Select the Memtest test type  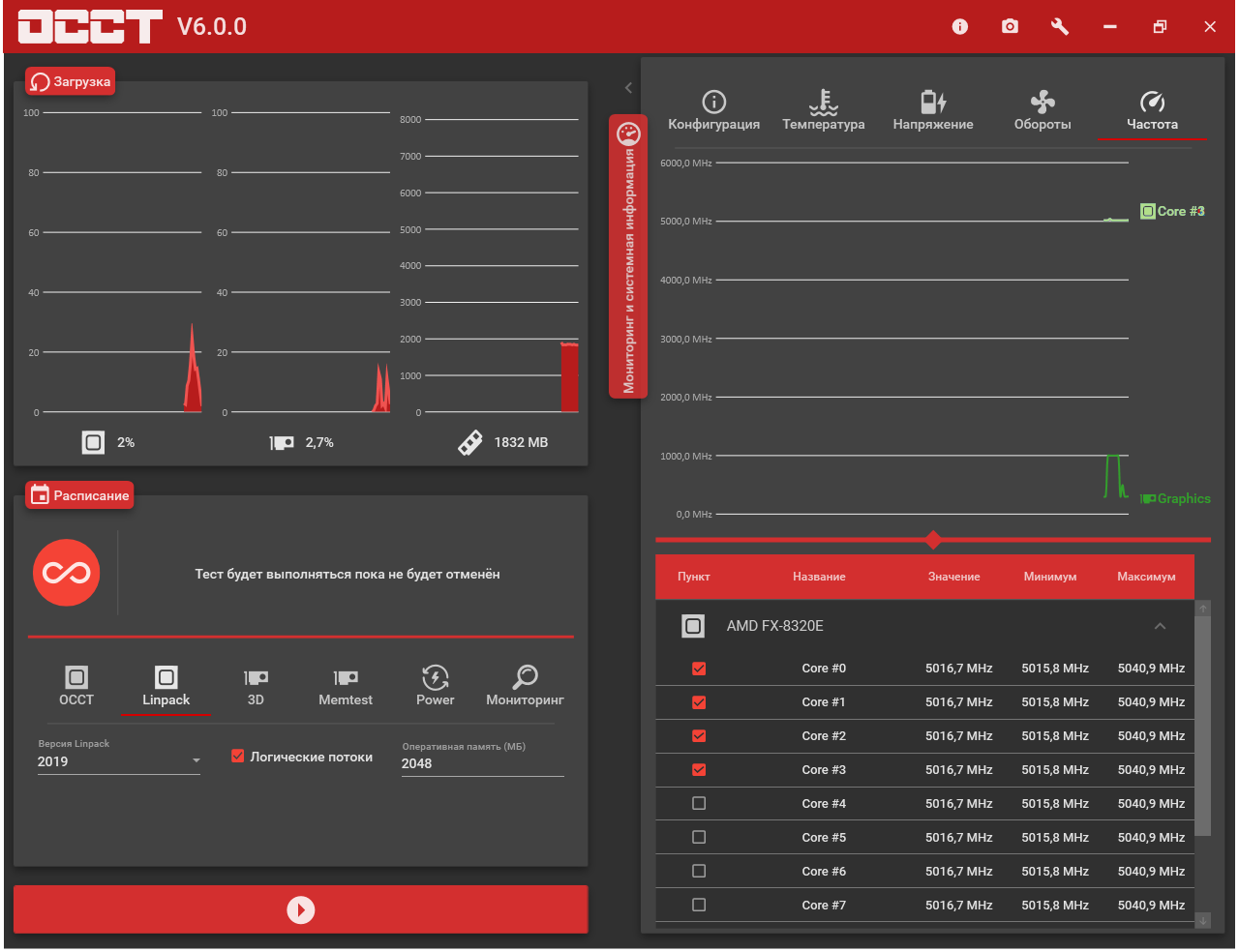[x=346, y=686]
